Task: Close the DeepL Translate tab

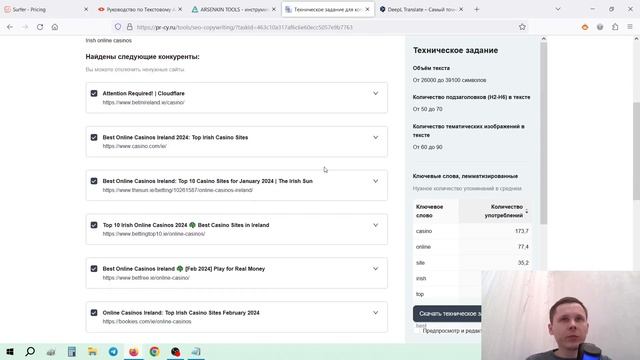Action: coord(461,9)
